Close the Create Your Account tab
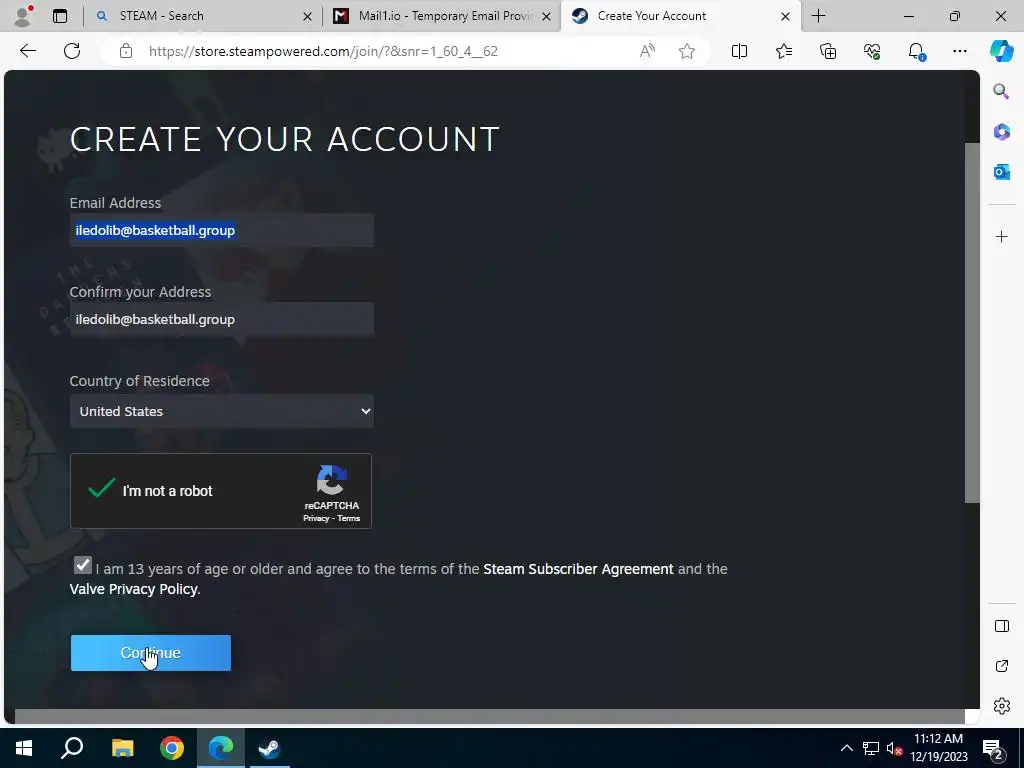This screenshot has height=768, width=1024. (786, 16)
